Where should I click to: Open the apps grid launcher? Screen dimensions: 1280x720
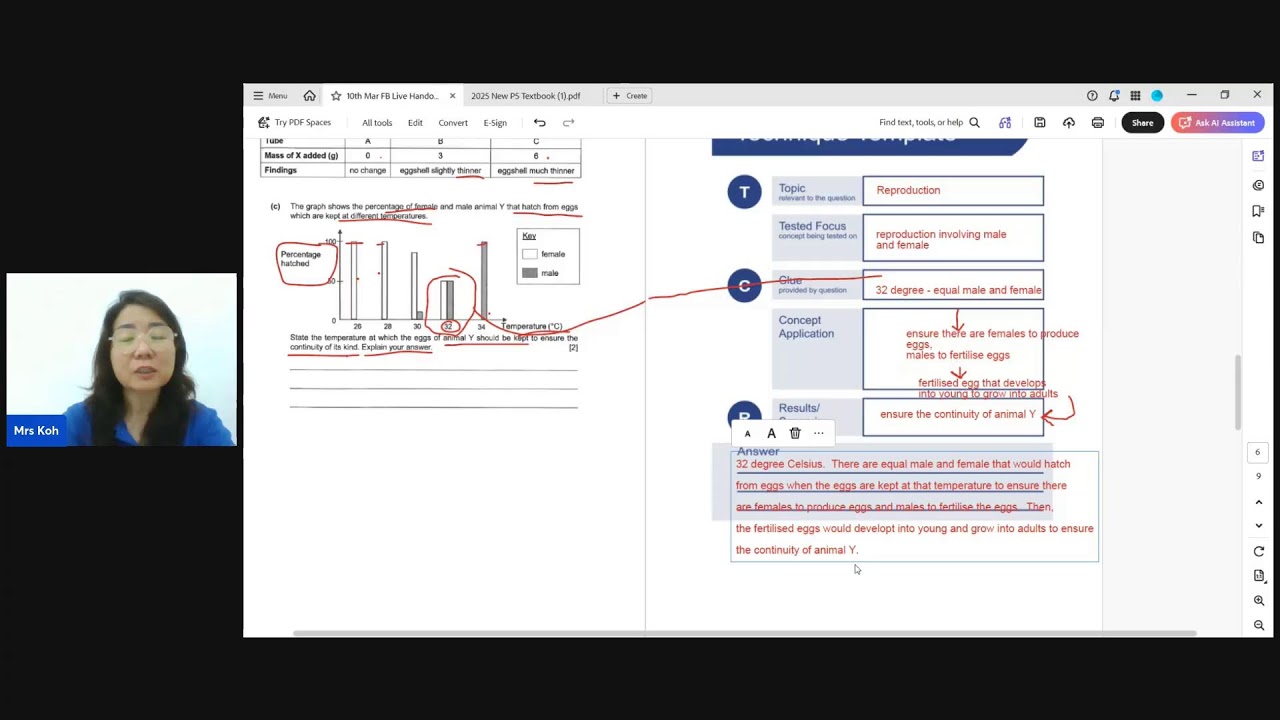[1135, 96]
